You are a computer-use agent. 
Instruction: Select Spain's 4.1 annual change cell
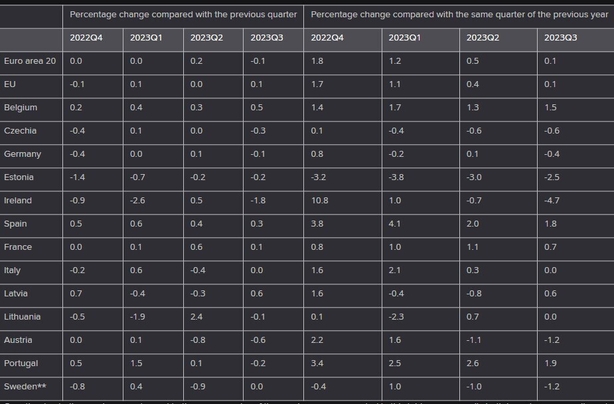(421, 224)
